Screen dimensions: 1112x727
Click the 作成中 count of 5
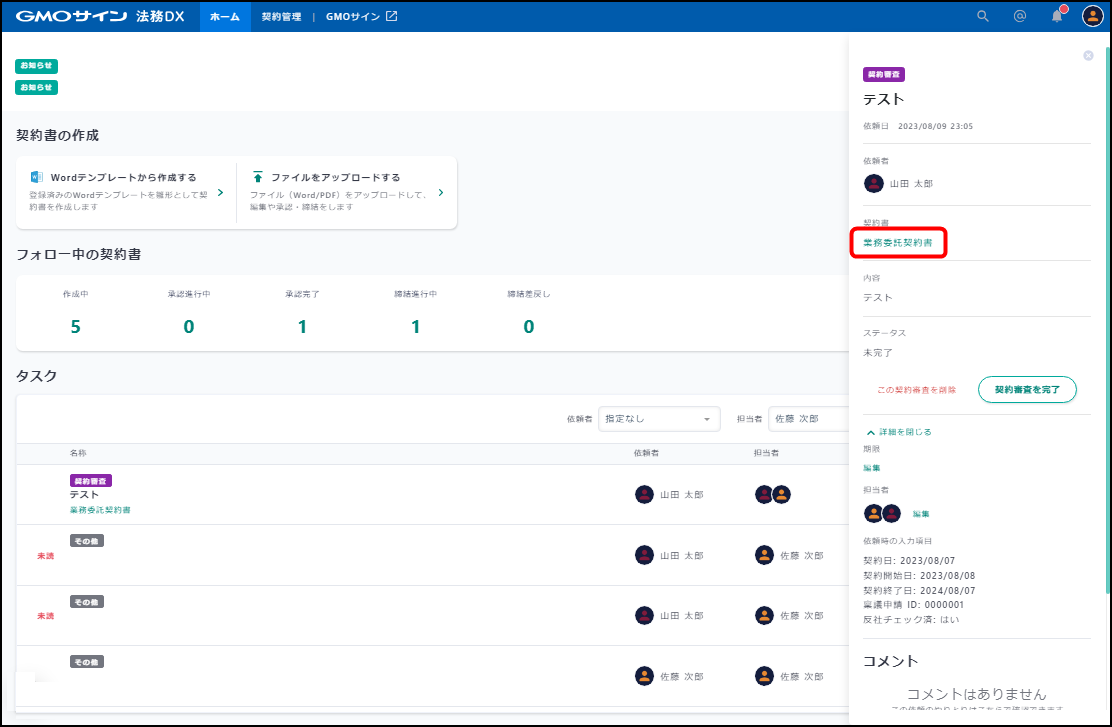pyautogui.click(x=76, y=327)
